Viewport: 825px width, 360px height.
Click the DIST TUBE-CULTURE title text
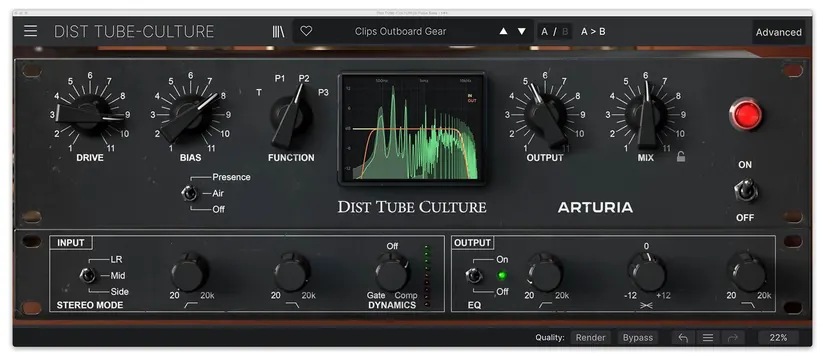[x=134, y=32]
